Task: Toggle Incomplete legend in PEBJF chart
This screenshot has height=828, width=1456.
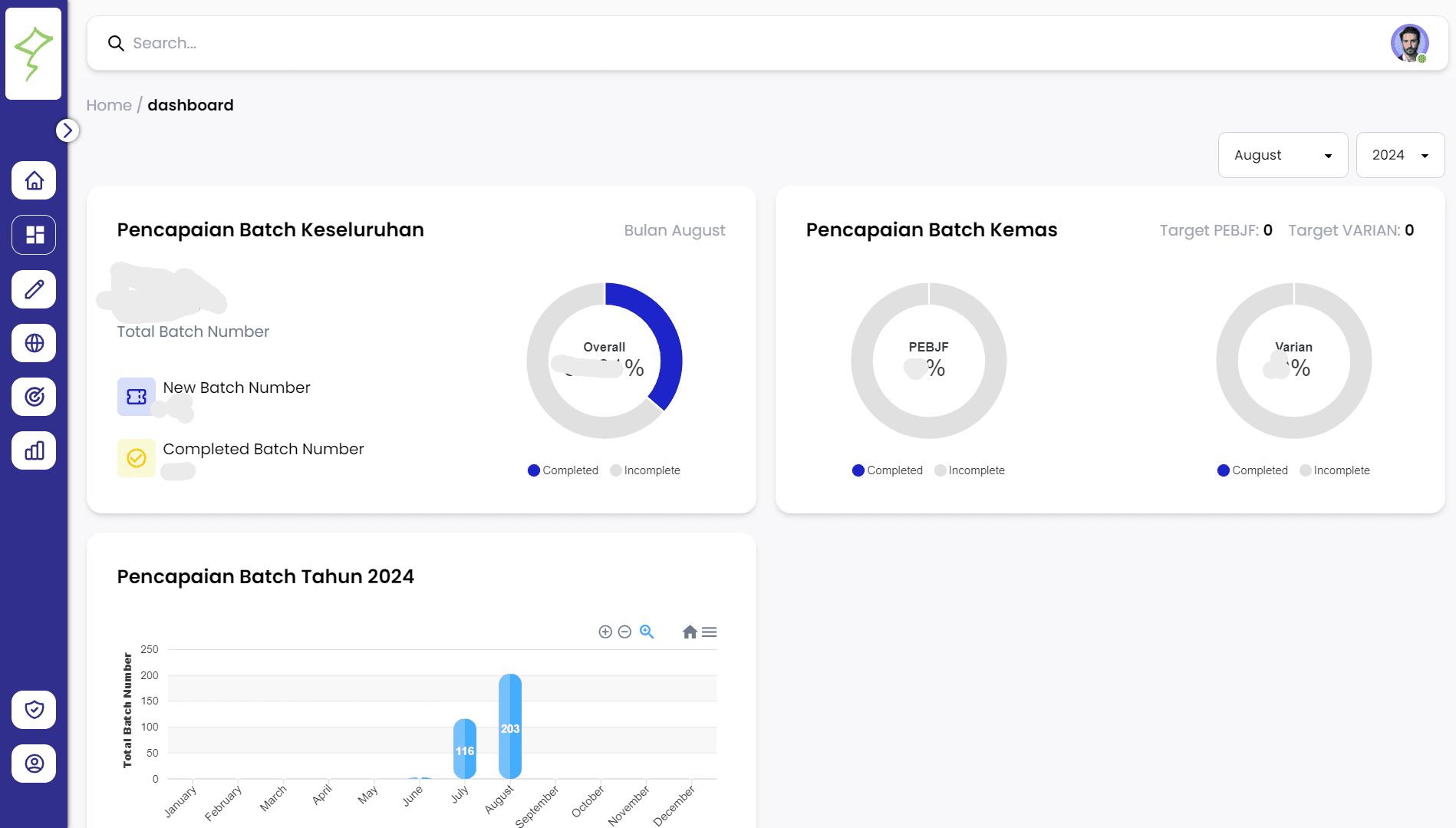Action: click(970, 470)
